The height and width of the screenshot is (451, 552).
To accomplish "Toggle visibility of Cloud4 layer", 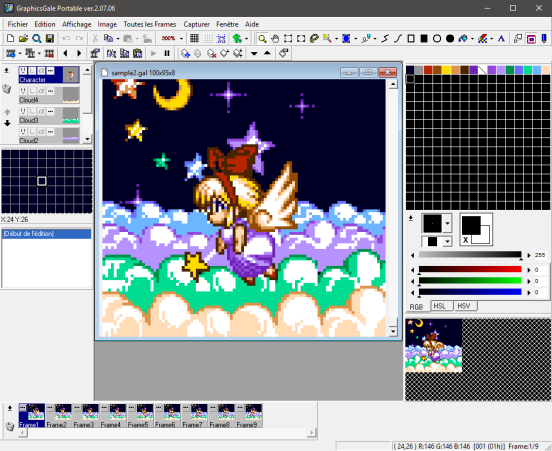I will [x=23, y=91].
